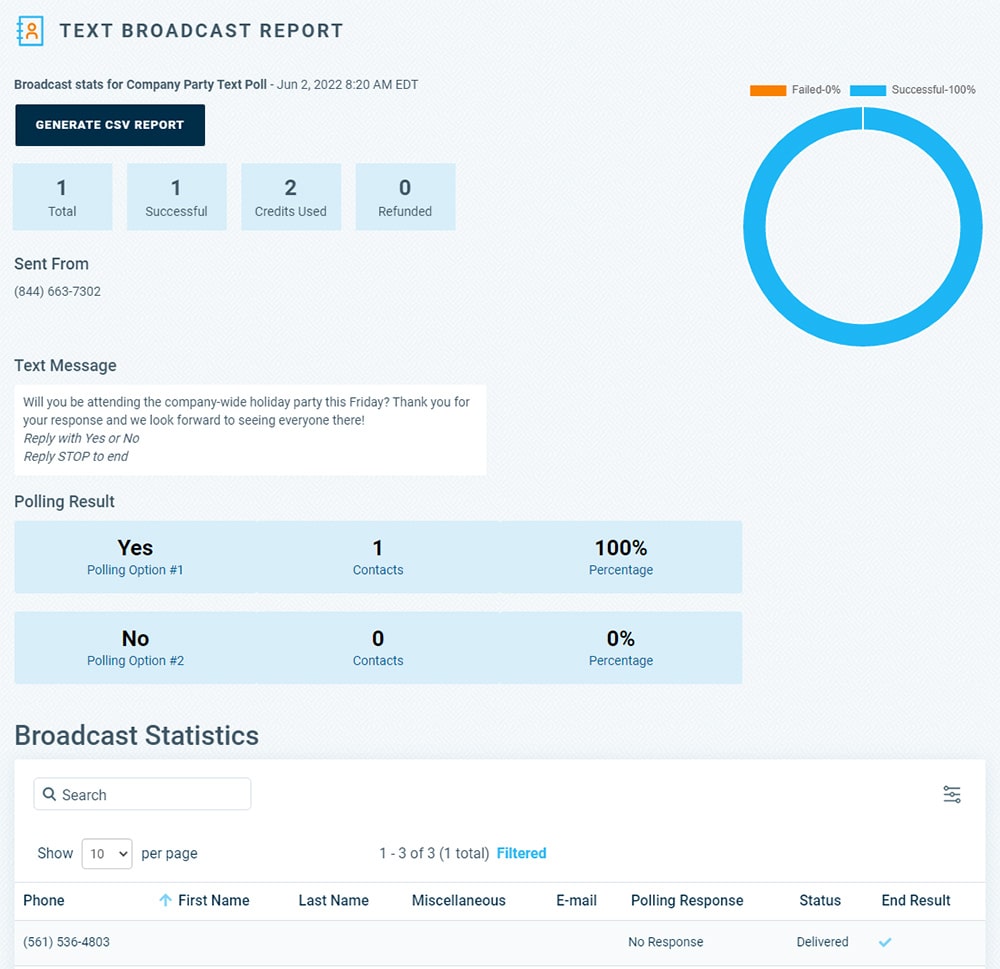
Task: Click the Filtered link
Action: [521, 853]
